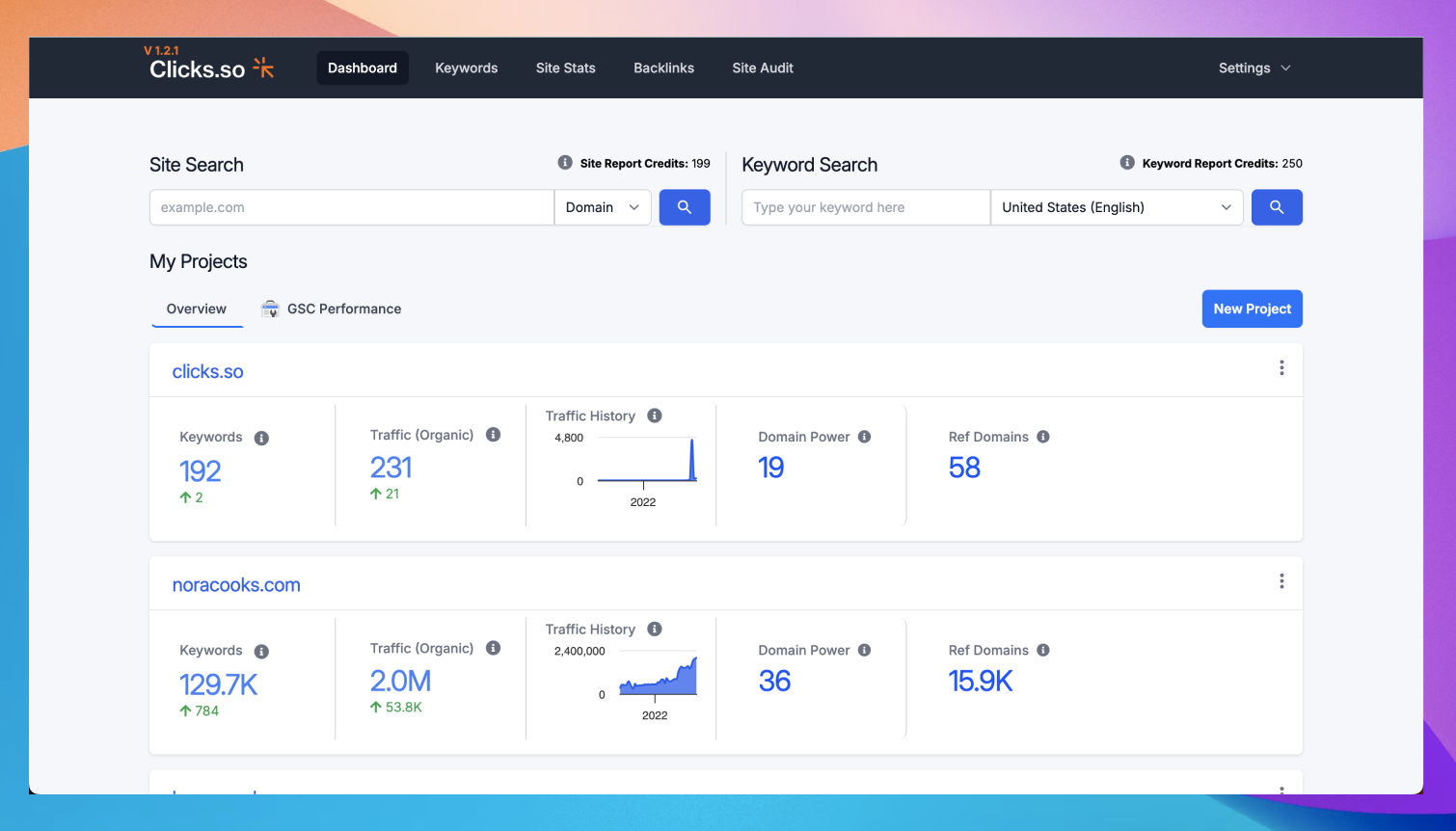The height and width of the screenshot is (831, 1456).
Task: Click clicks.so Ref Domains value 58
Action: coord(964,468)
